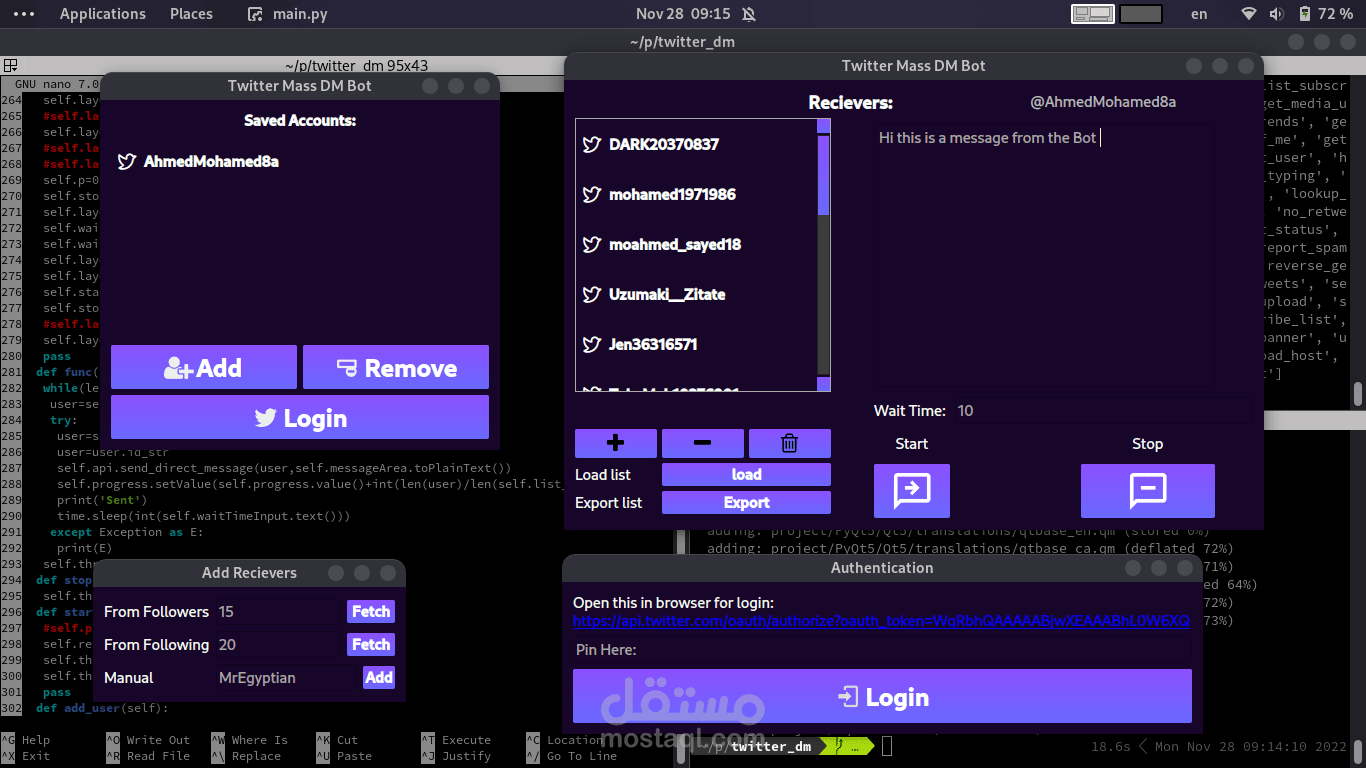
Task: Switch to the second workspace thumbnail
Action: 1141,14
